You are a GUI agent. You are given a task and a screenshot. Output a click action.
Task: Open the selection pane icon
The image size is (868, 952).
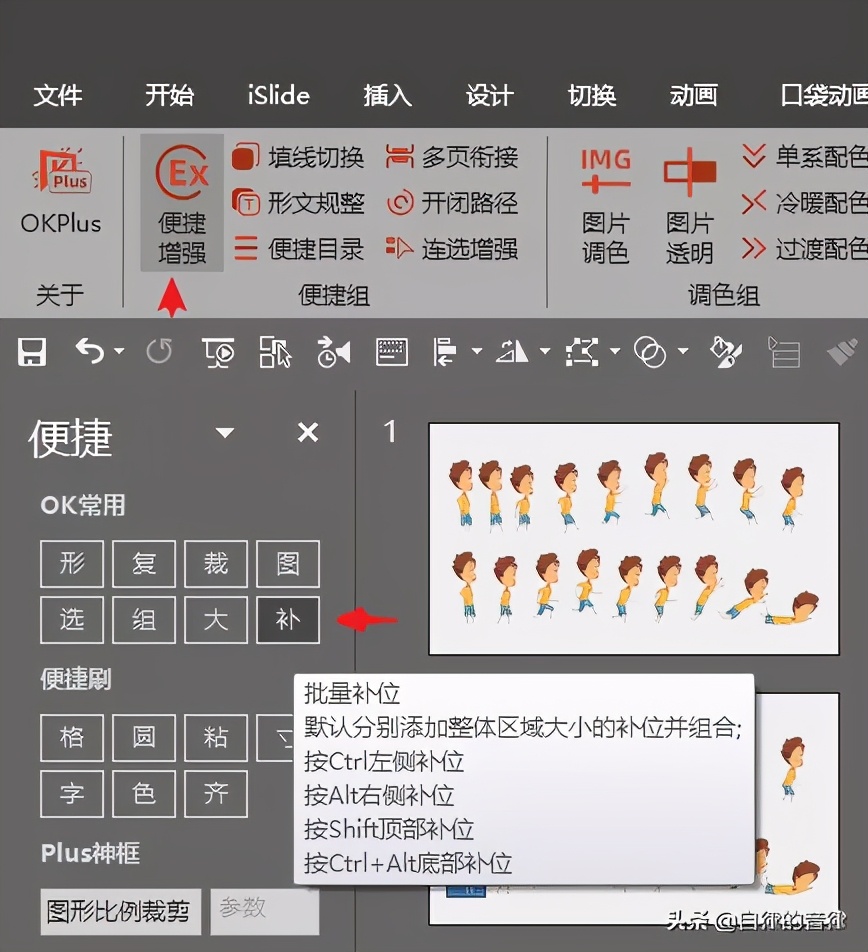point(275,352)
